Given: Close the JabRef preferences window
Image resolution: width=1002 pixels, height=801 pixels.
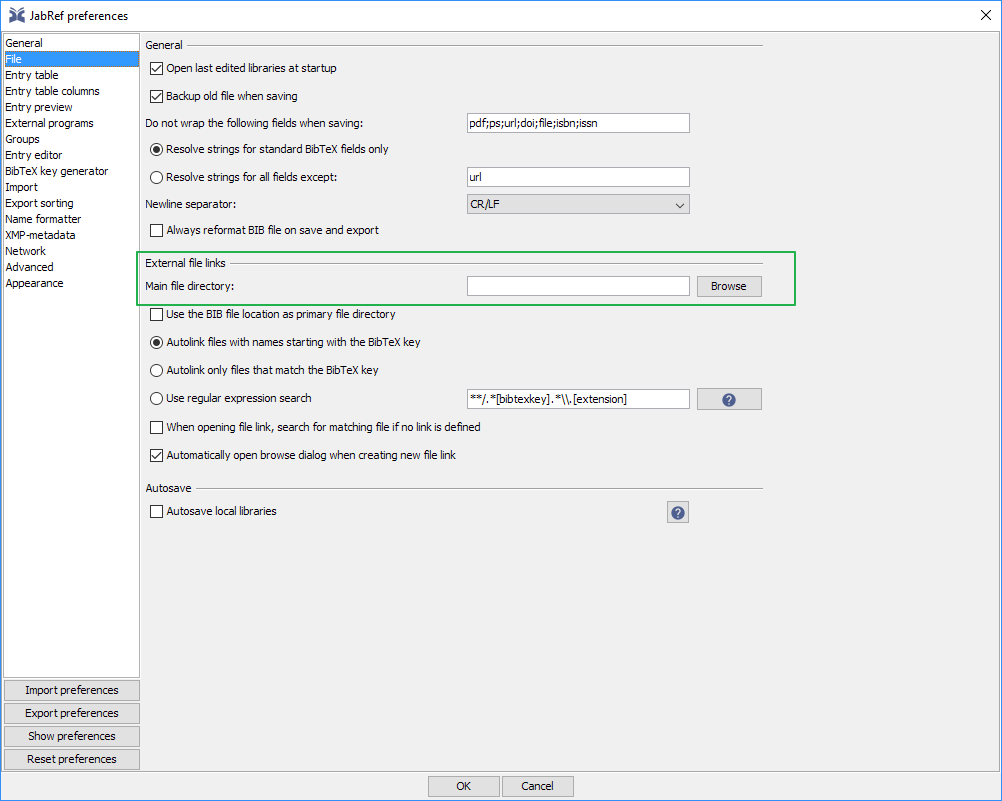Looking at the screenshot, I should [985, 15].
